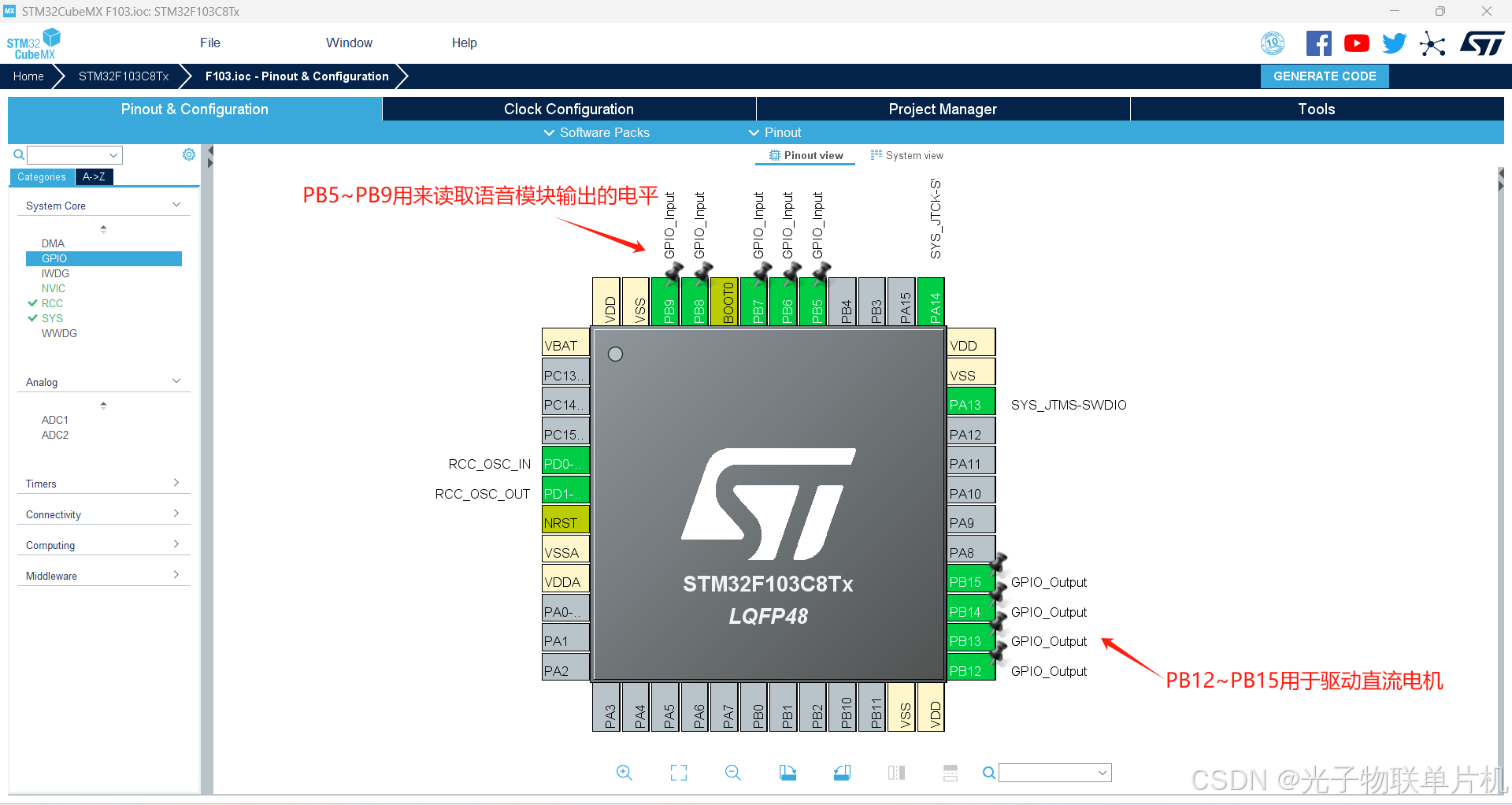Open the Help menu
The image size is (1512, 805).
click(x=464, y=43)
